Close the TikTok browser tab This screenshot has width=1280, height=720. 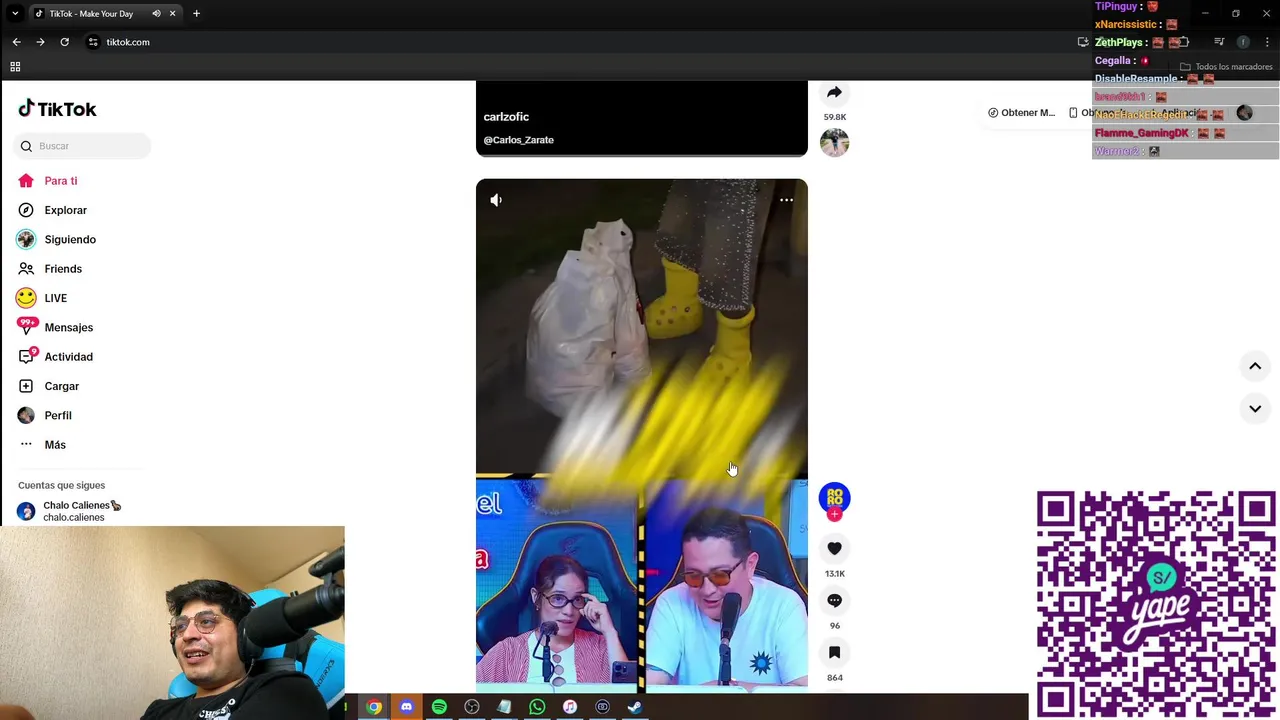tap(172, 14)
